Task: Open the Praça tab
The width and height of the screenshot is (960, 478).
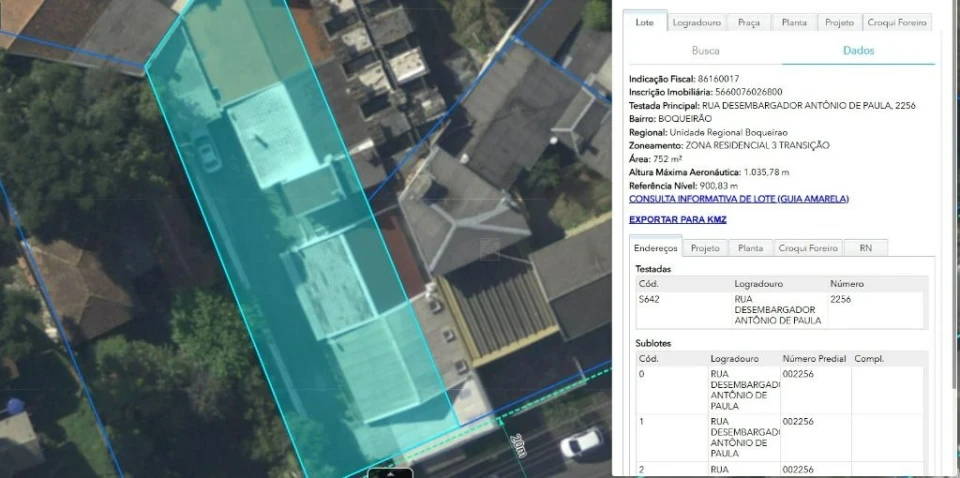Action: 749,23
